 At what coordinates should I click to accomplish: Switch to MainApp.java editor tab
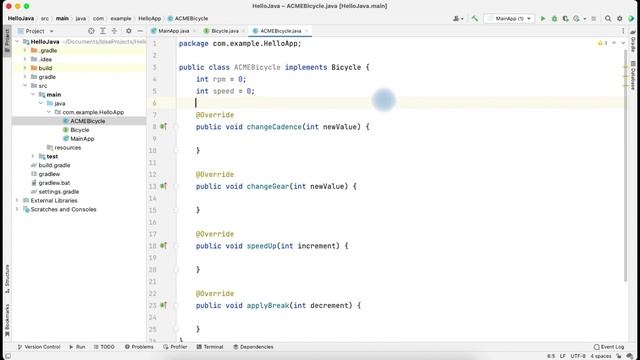point(173,31)
